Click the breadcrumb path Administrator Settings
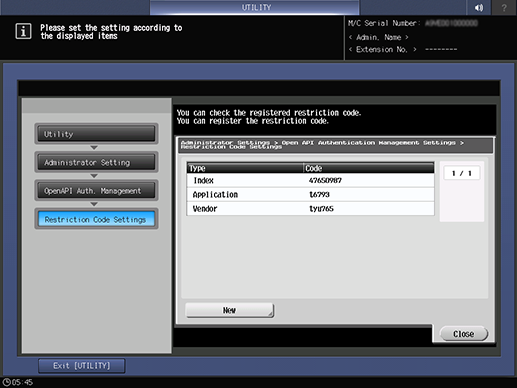517x388 pixels. click(225, 143)
